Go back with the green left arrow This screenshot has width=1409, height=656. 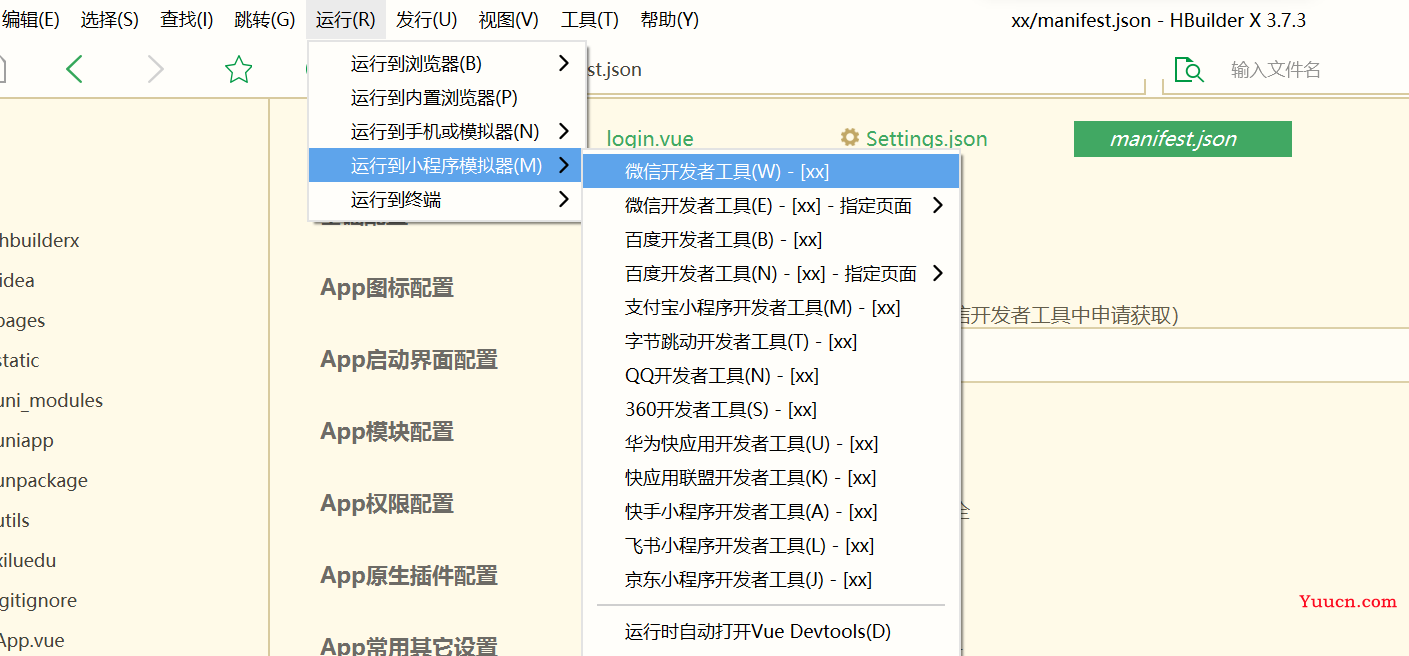coord(74,69)
